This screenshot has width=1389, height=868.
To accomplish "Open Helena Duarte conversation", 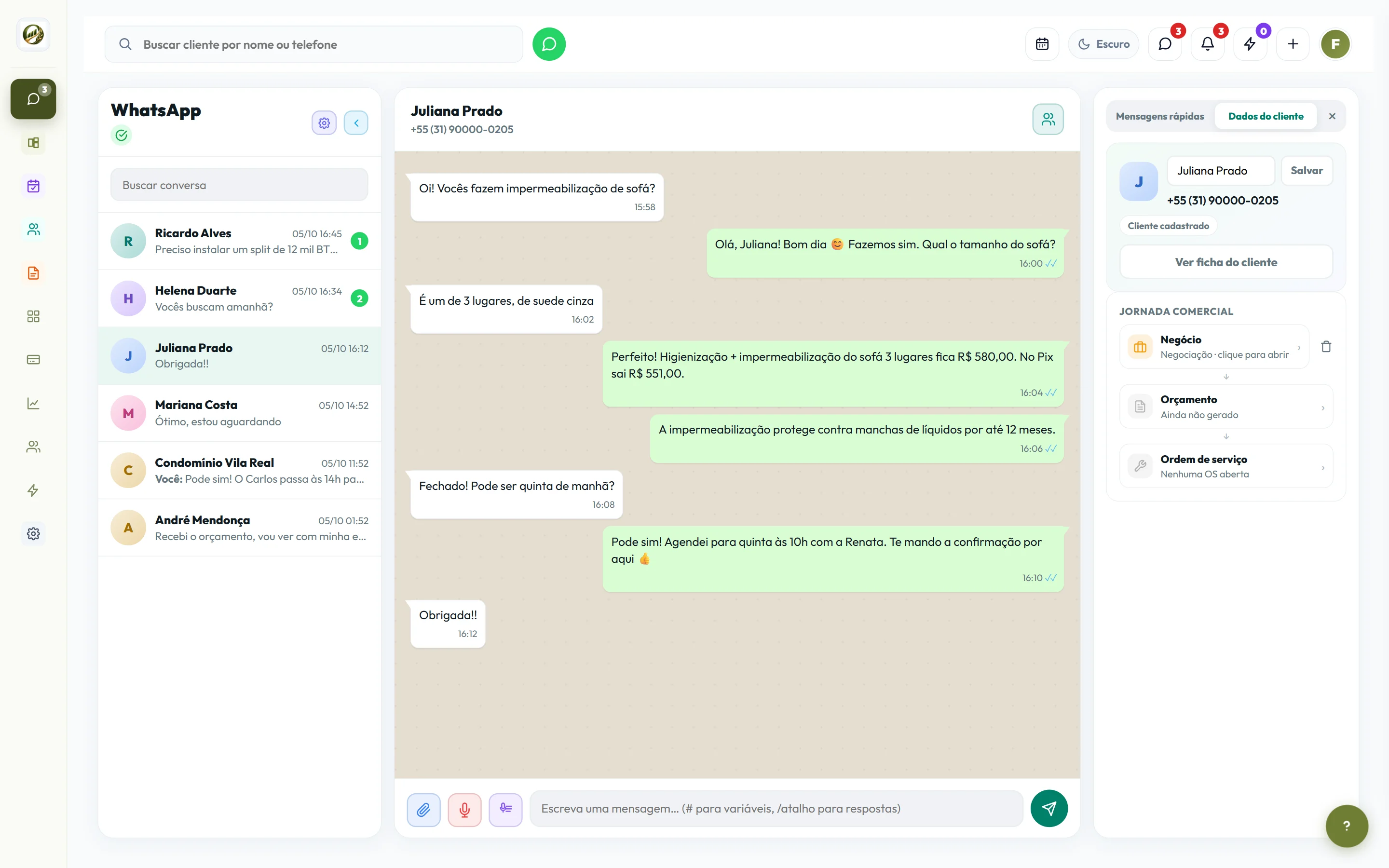I will [x=239, y=298].
